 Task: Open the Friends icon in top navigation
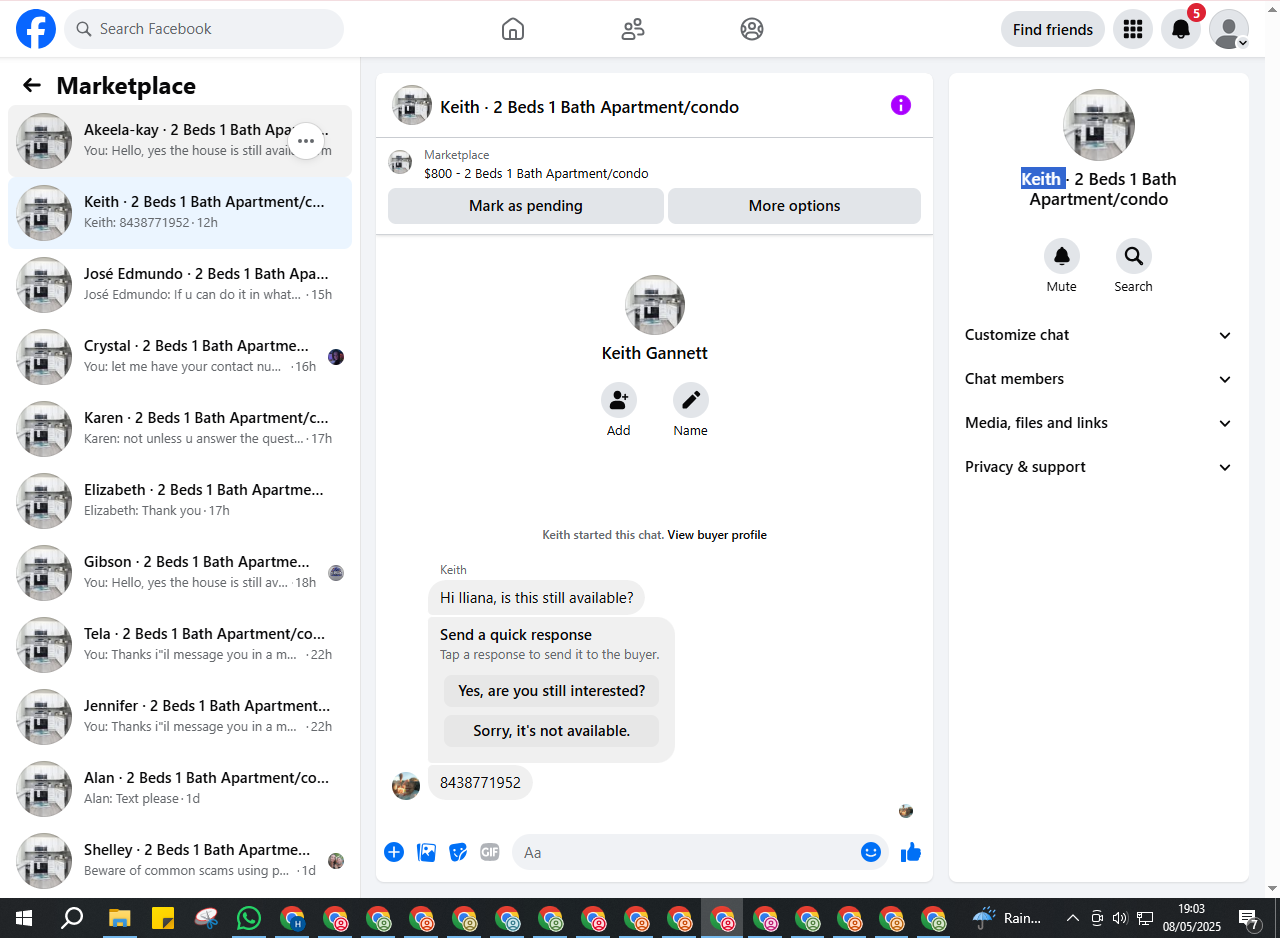pyautogui.click(x=633, y=29)
